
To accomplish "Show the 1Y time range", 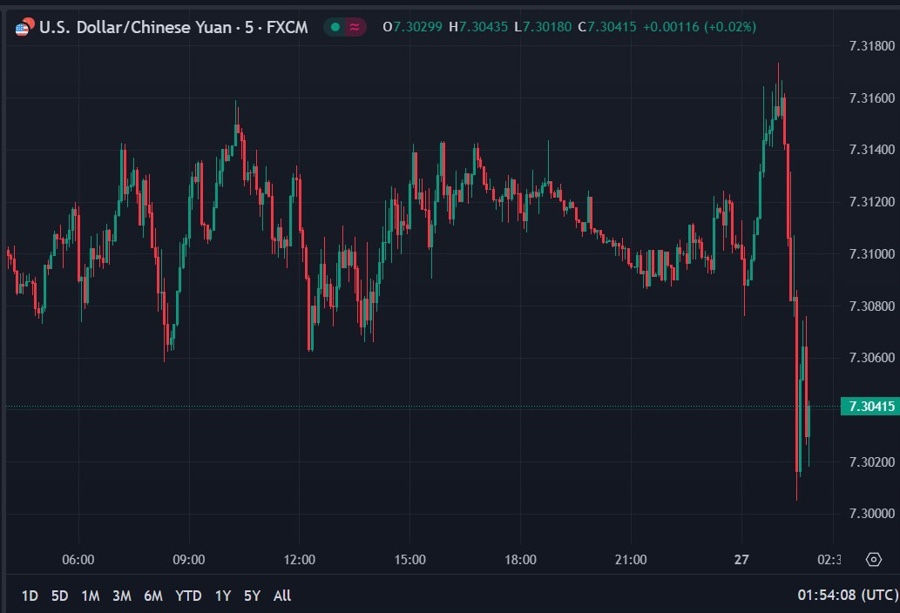I will pos(223,595).
